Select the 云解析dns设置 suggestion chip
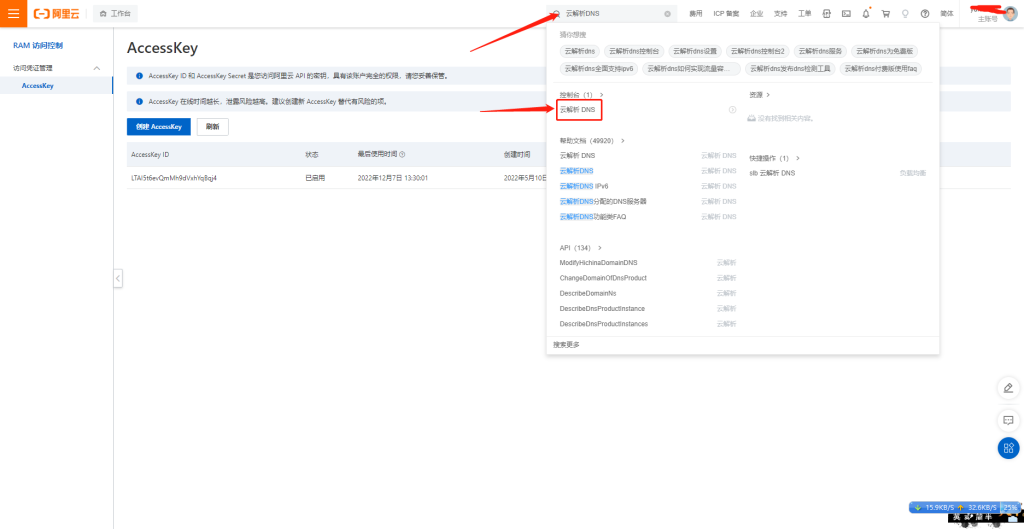The height and width of the screenshot is (529, 1024). tap(696, 51)
